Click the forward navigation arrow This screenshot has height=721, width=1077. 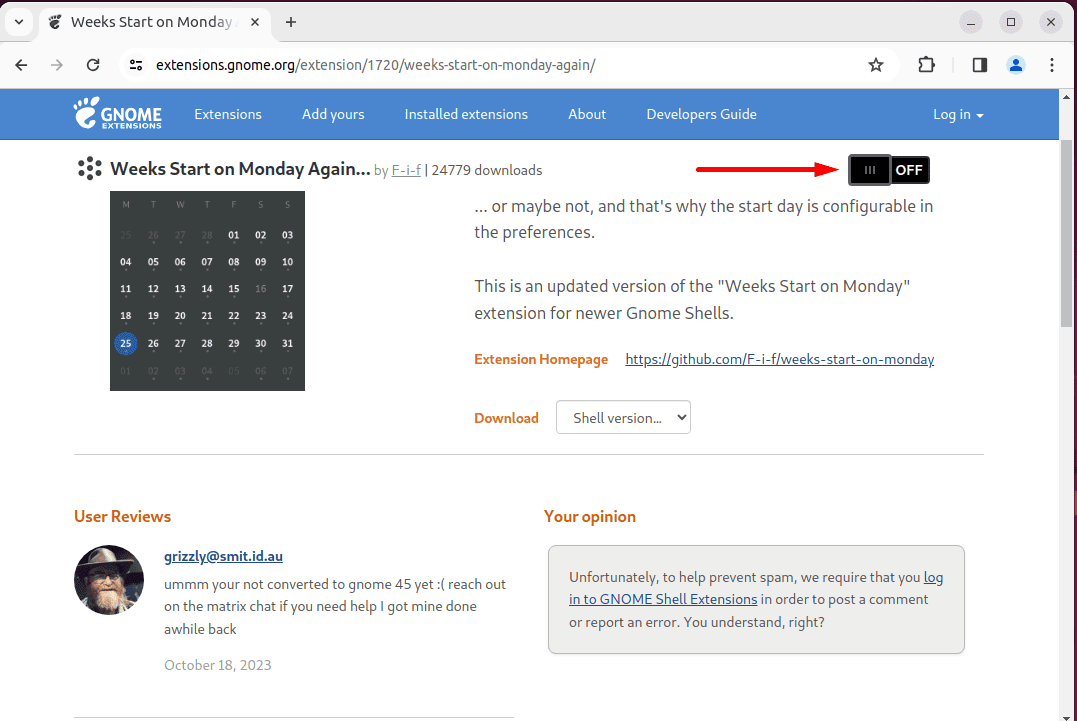pyautogui.click(x=57, y=65)
